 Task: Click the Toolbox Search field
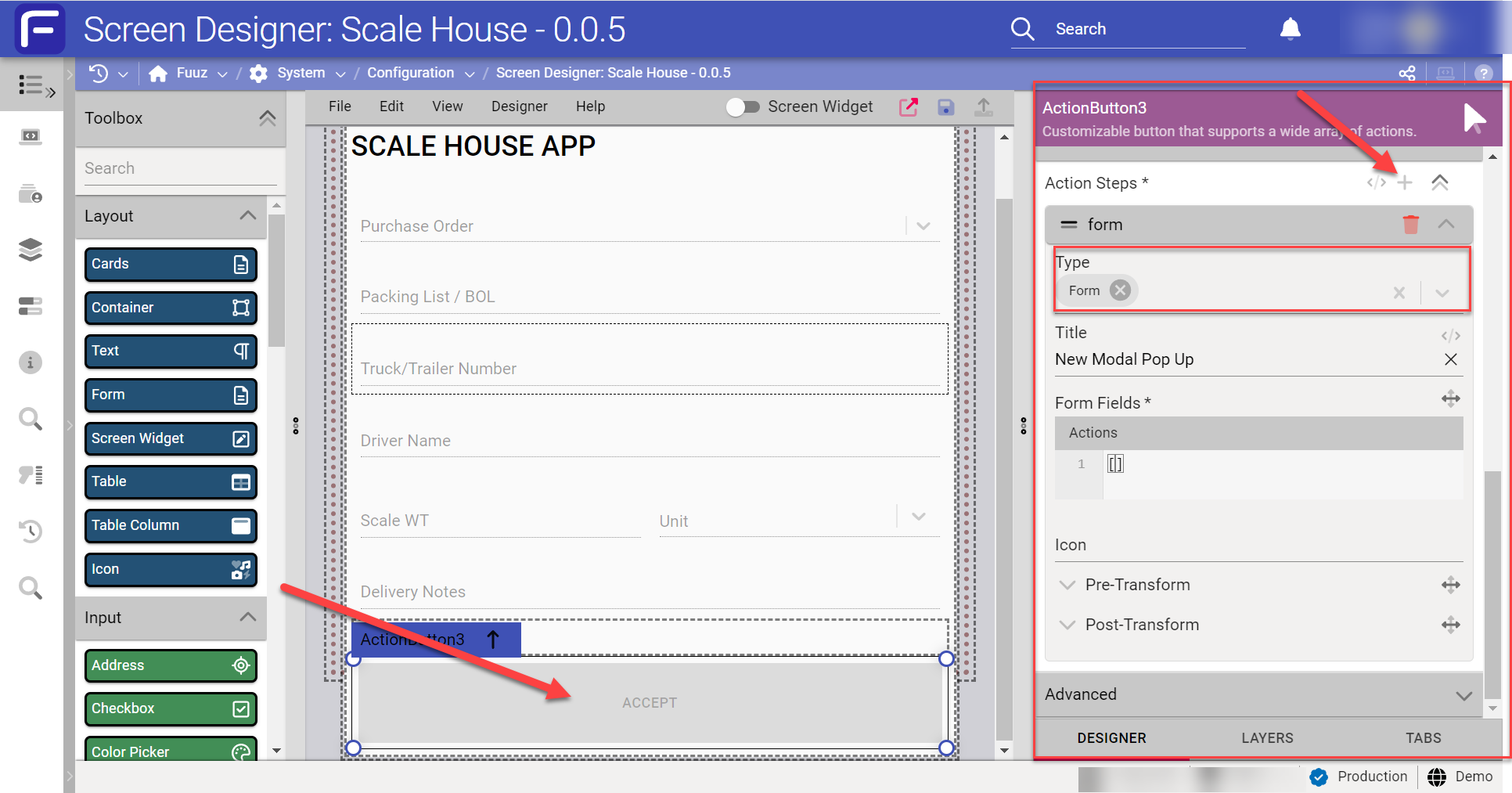point(181,168)
